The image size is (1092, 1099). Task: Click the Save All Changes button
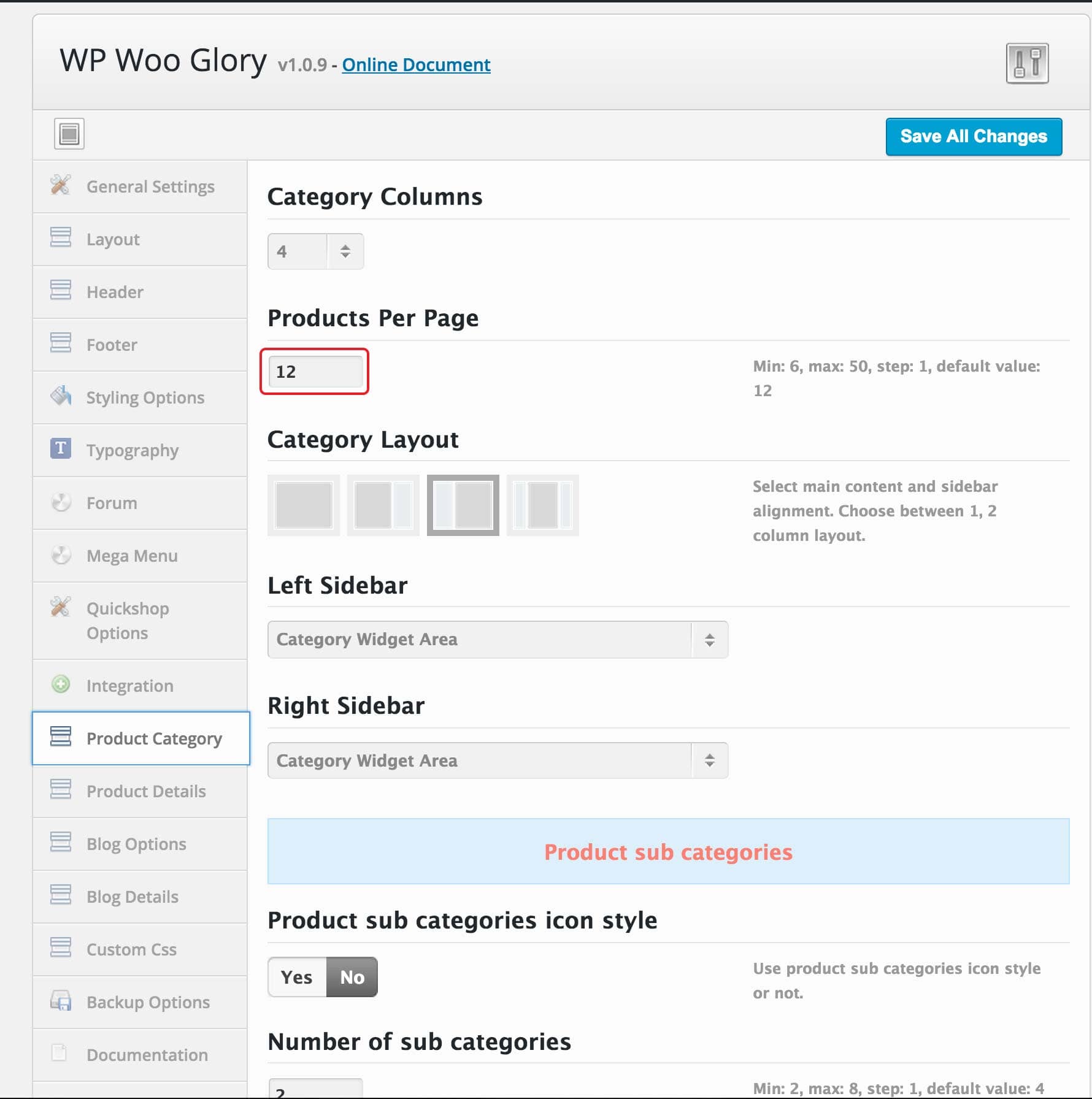coord(974,136)
